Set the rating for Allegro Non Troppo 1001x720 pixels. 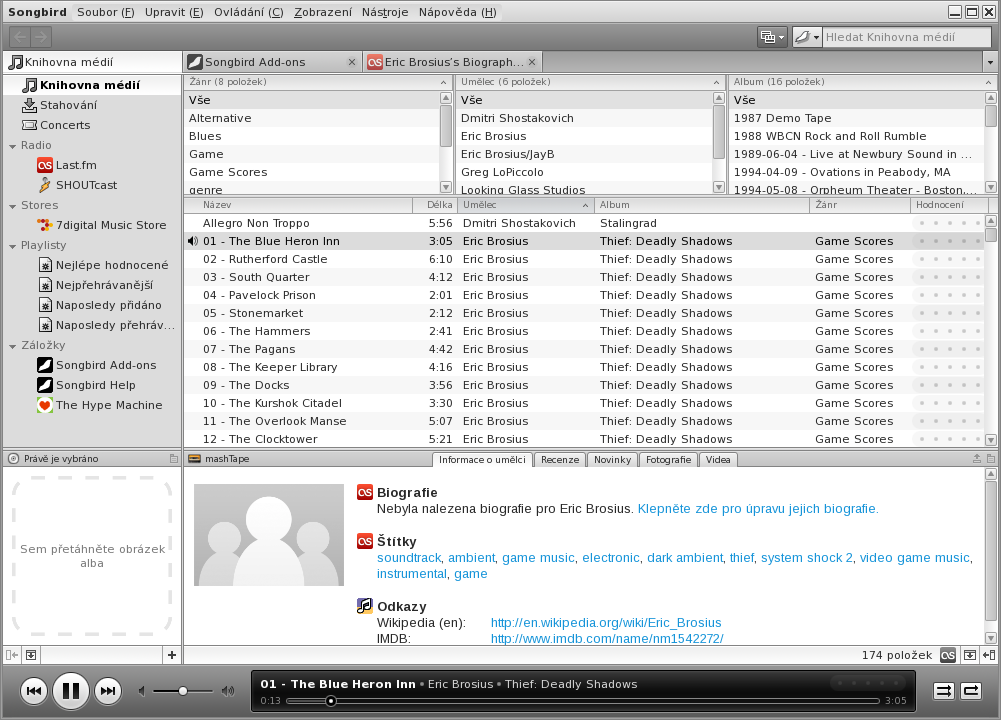point(949,223)
